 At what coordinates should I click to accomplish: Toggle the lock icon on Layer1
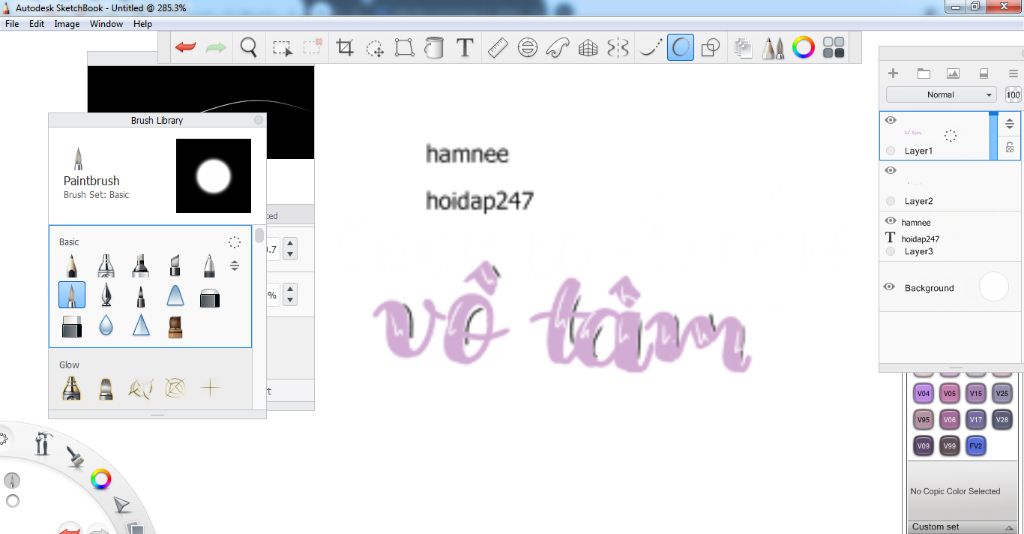coord(1010,148)
